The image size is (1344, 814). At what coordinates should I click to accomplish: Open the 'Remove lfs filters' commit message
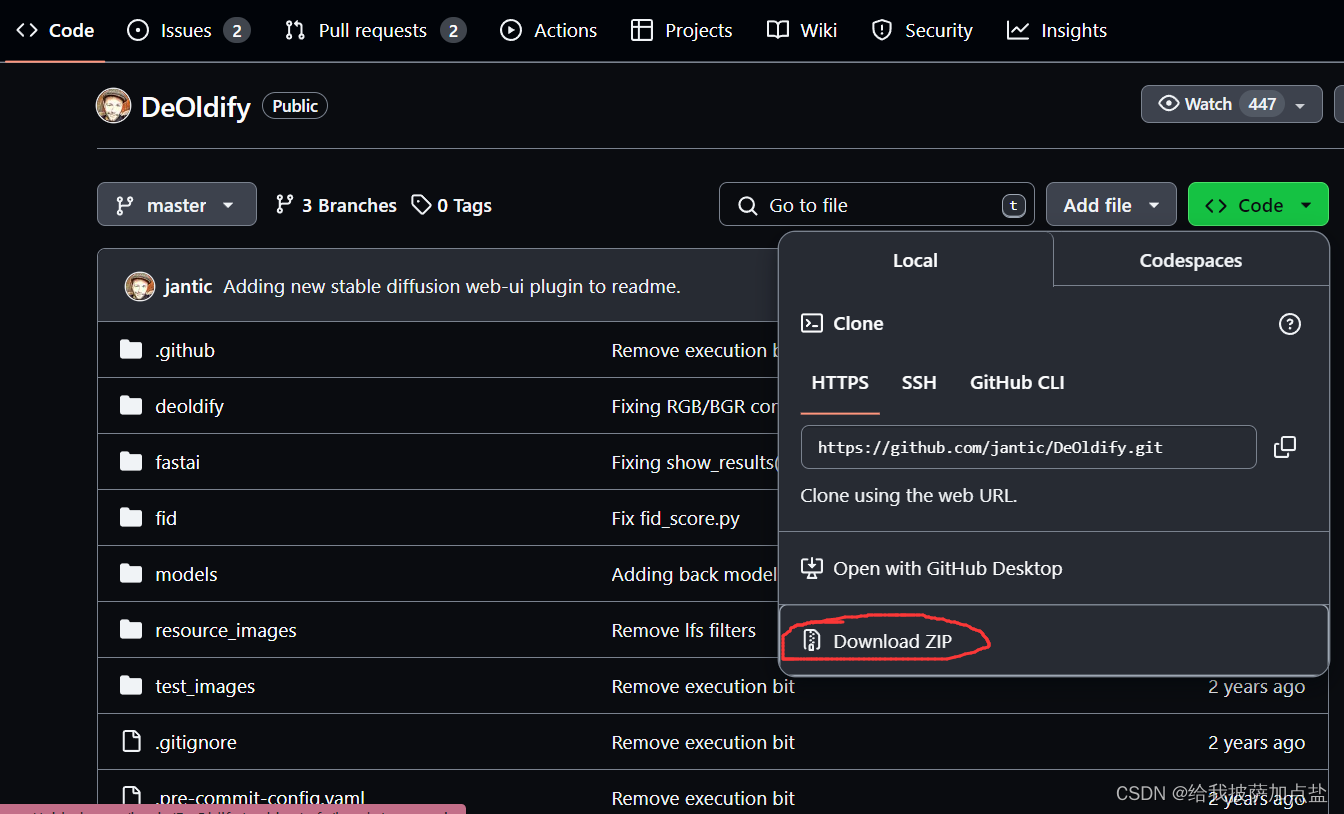pos(684,630)
